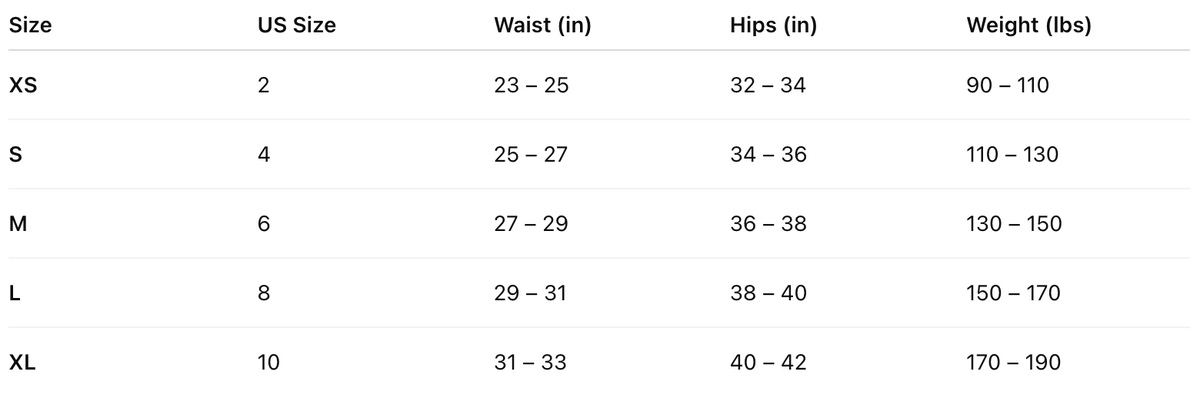Click the Weight (lbs) column header
This screenshot has height=405, width=1200.
(1028, 26)
